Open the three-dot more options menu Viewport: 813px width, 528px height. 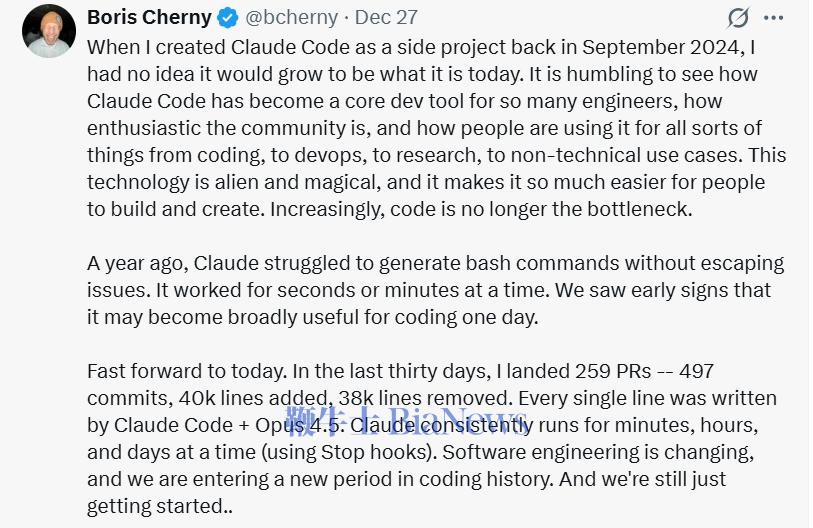coord(774,18)
